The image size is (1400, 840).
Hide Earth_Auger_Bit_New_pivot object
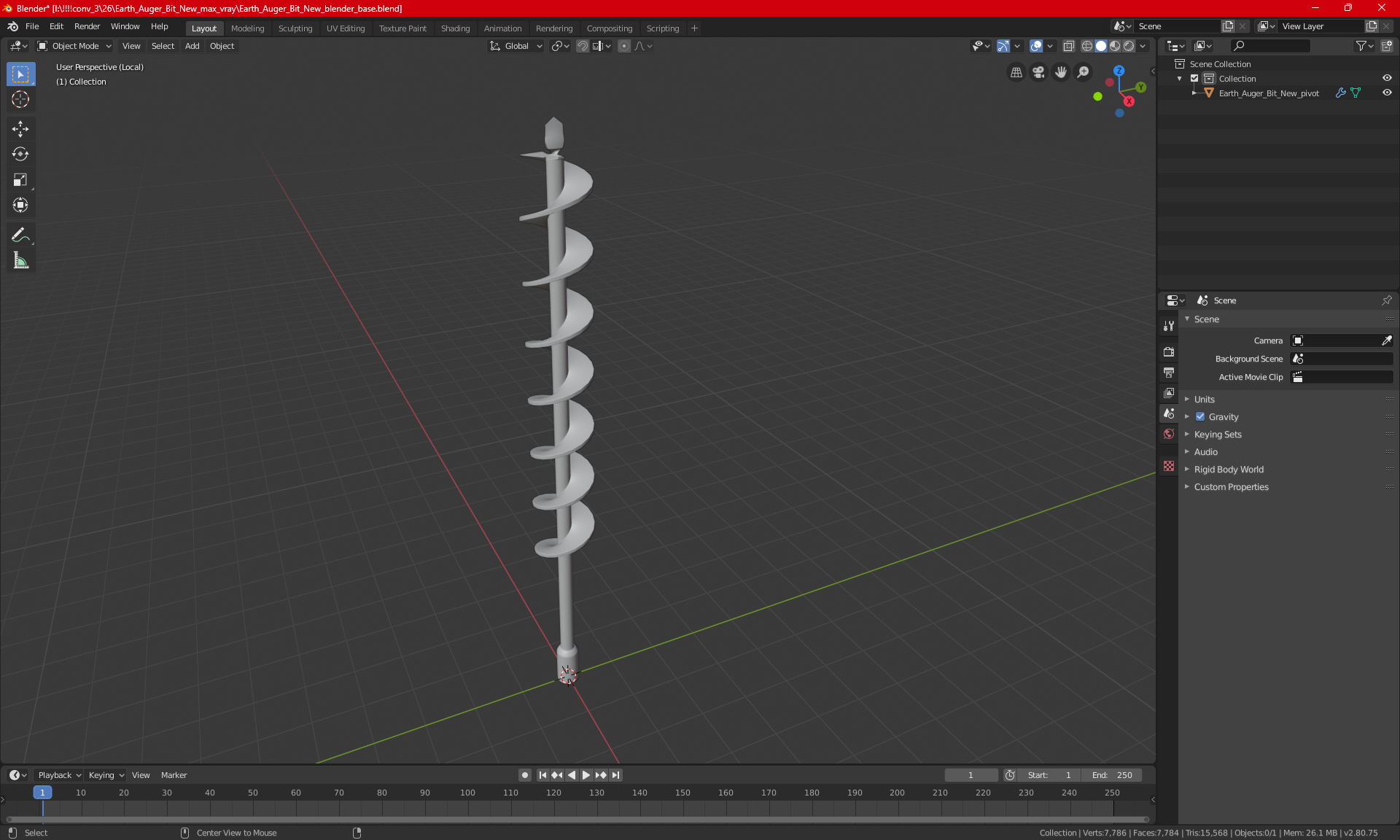[x=1387, y=93]
